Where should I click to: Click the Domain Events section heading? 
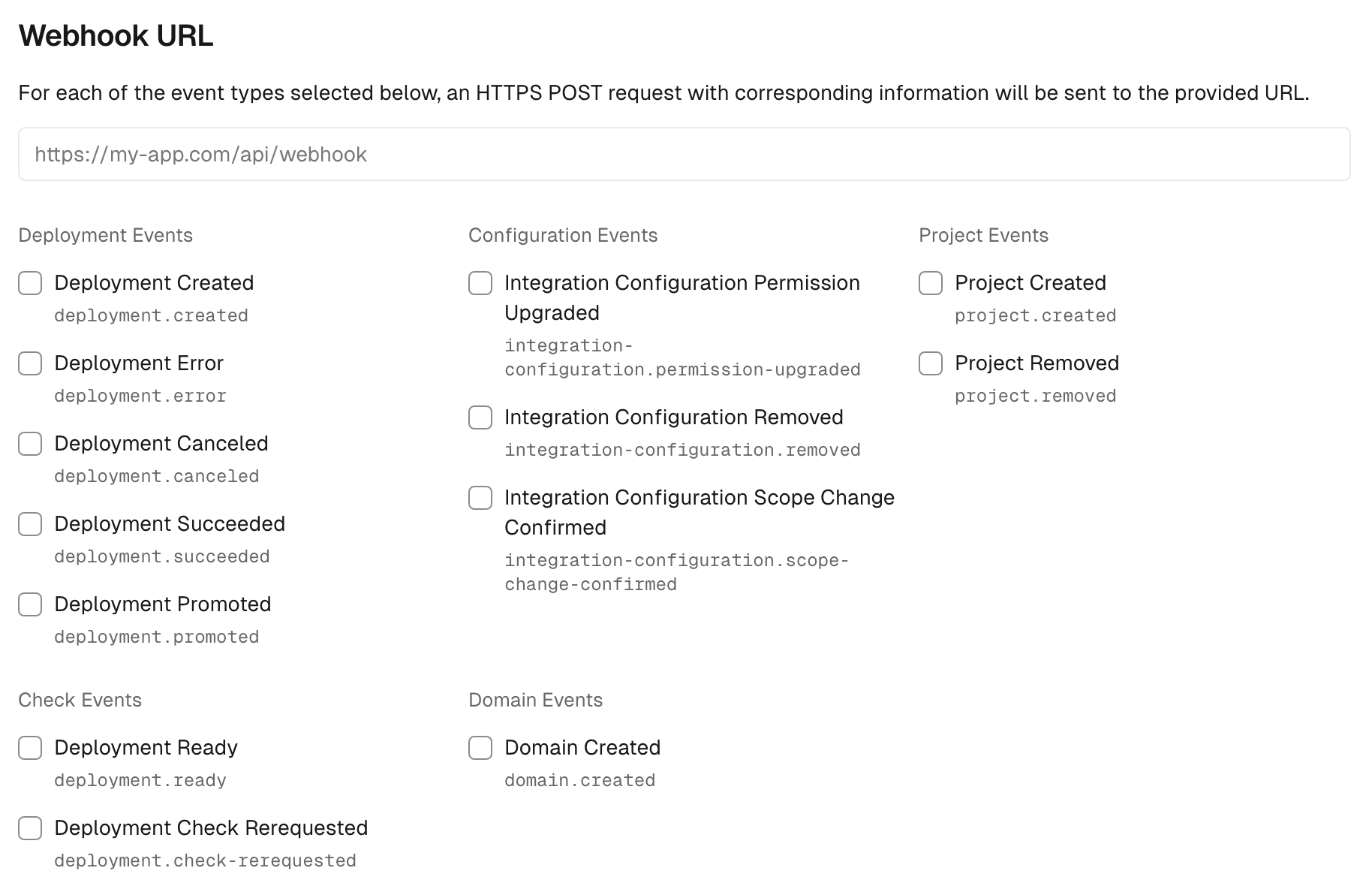536,700
